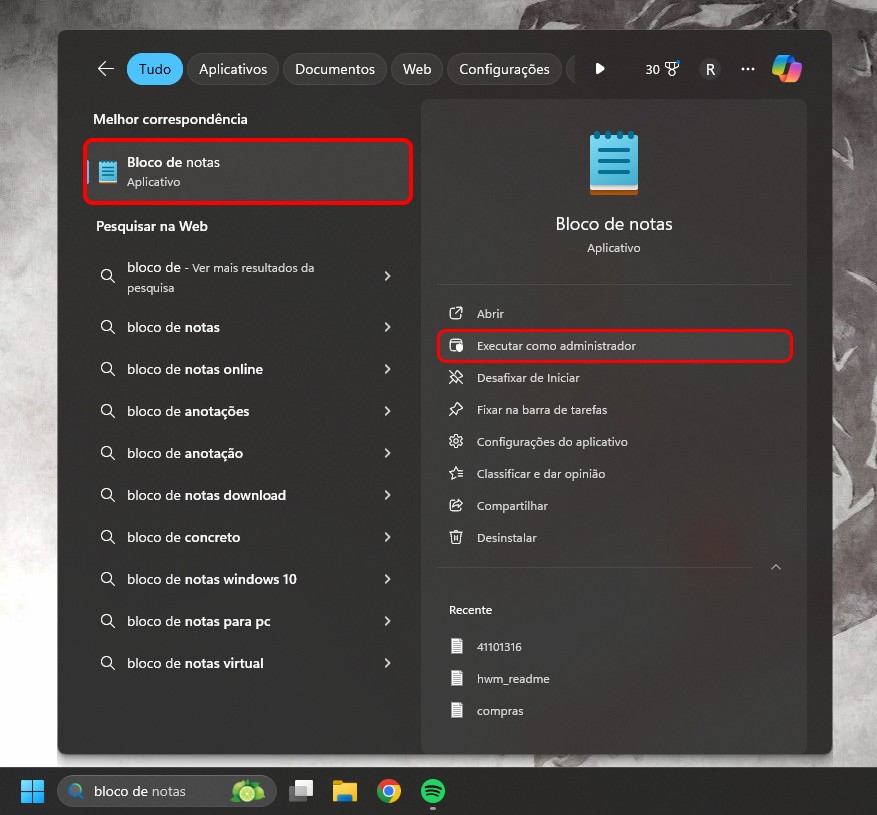877x815 pixels.
Task: Open the recent file hwm_readme
Action: [x=513, y=679]
